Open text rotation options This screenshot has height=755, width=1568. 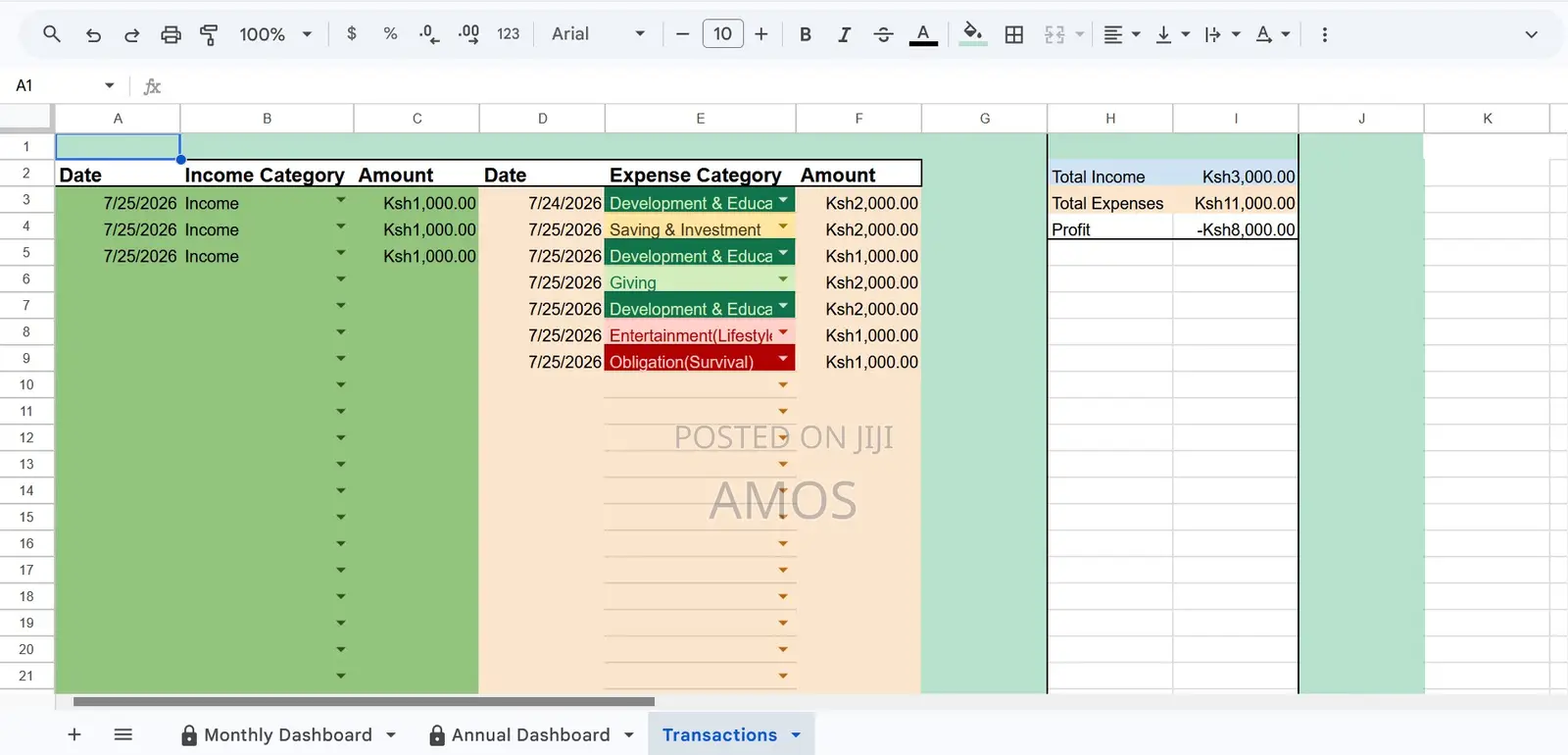tap(1273, 34)
